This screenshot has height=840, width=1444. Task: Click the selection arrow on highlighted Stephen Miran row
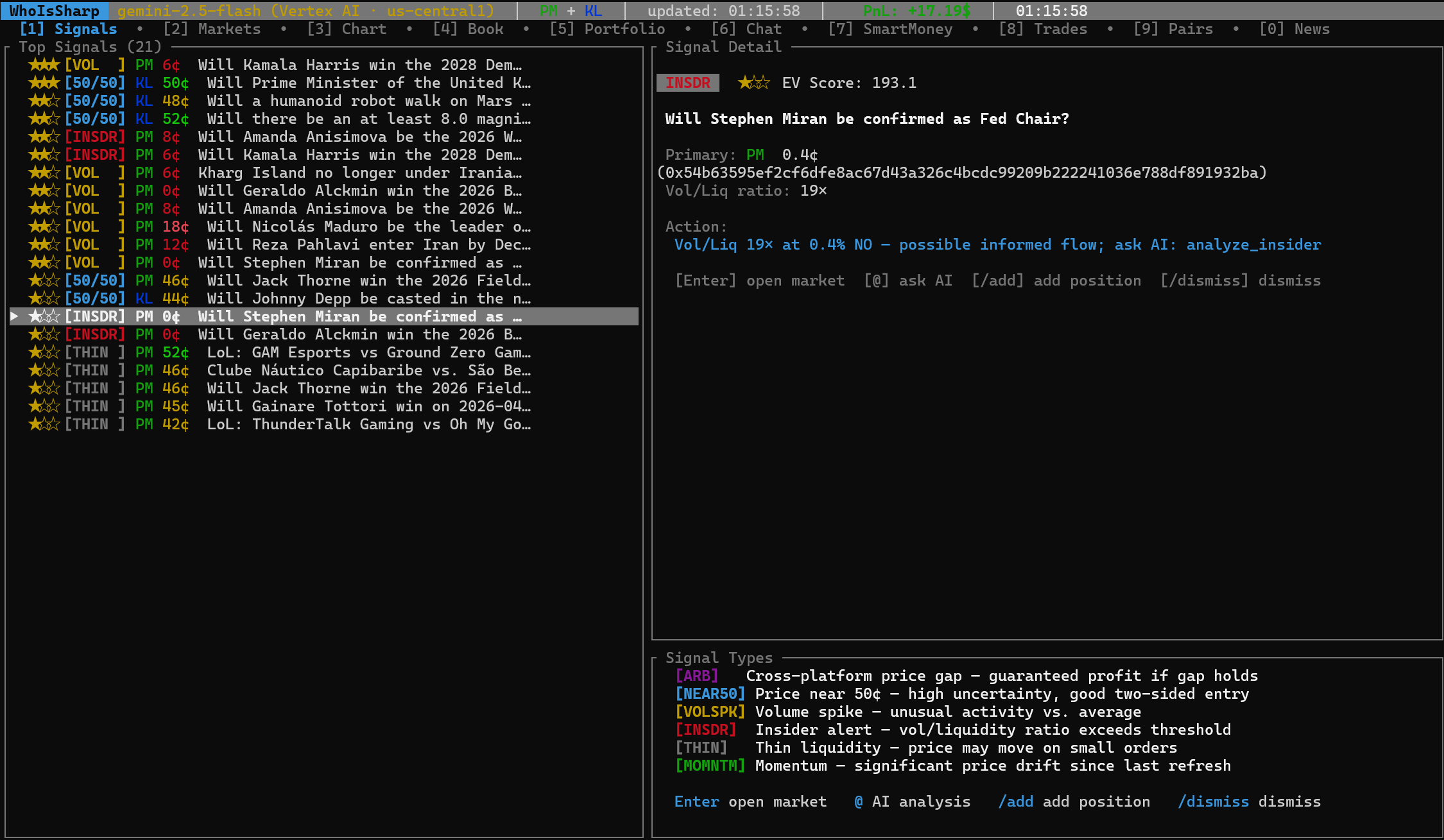point(14,316)
